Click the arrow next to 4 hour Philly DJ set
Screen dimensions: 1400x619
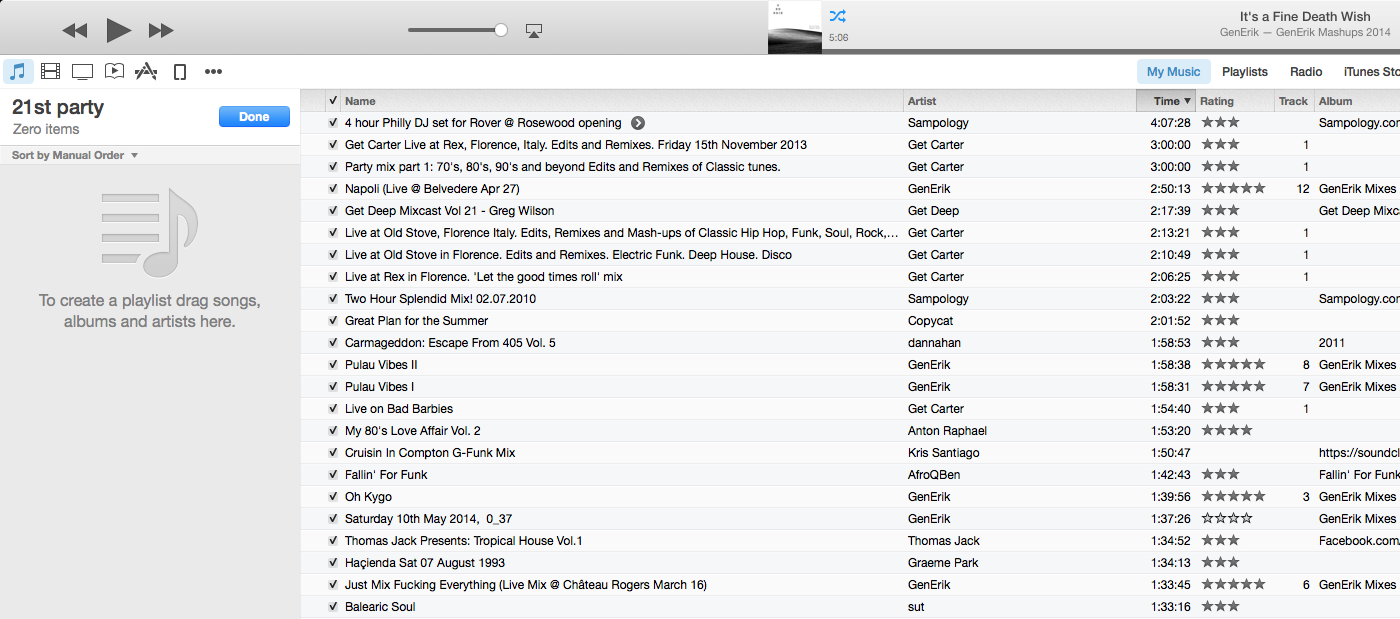click(x=638, y=123)
